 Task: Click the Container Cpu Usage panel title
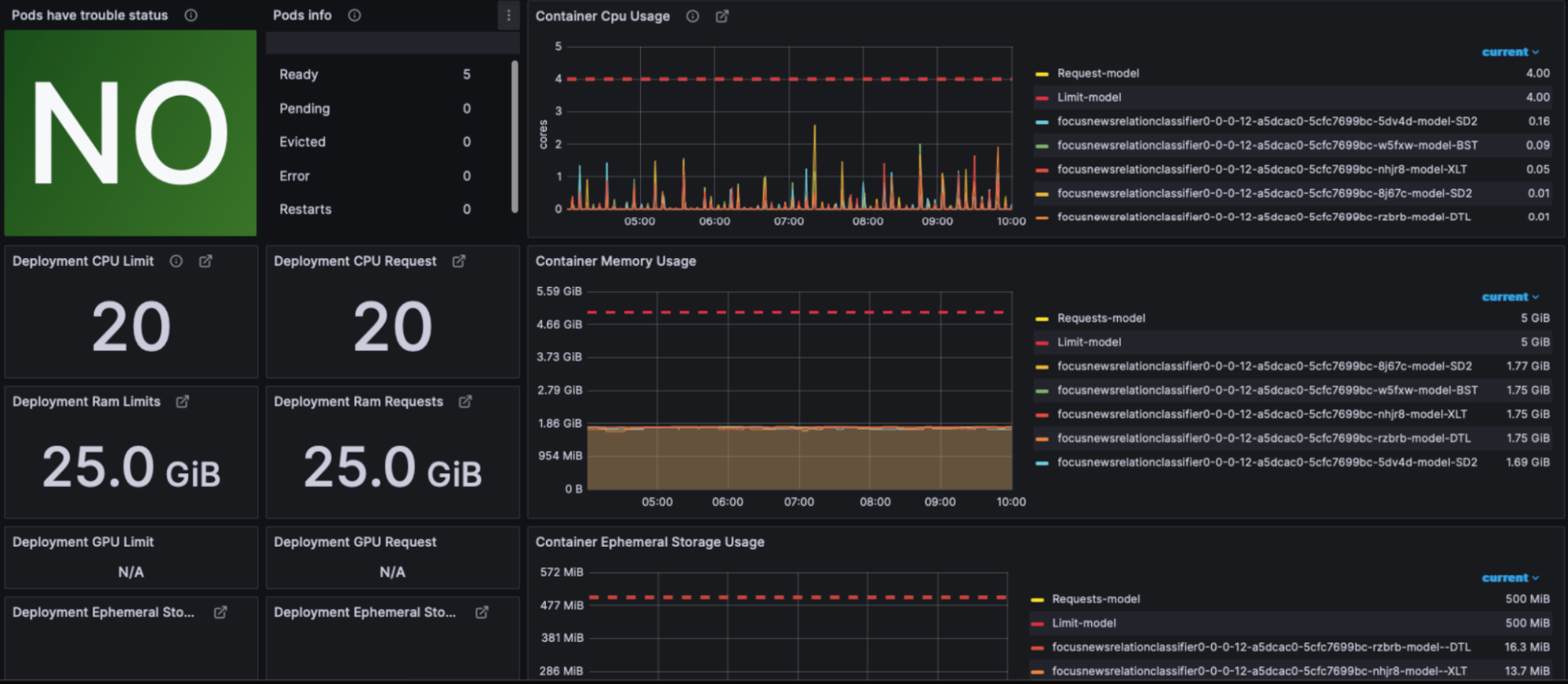pyautogui.click(x=602, y=16)
